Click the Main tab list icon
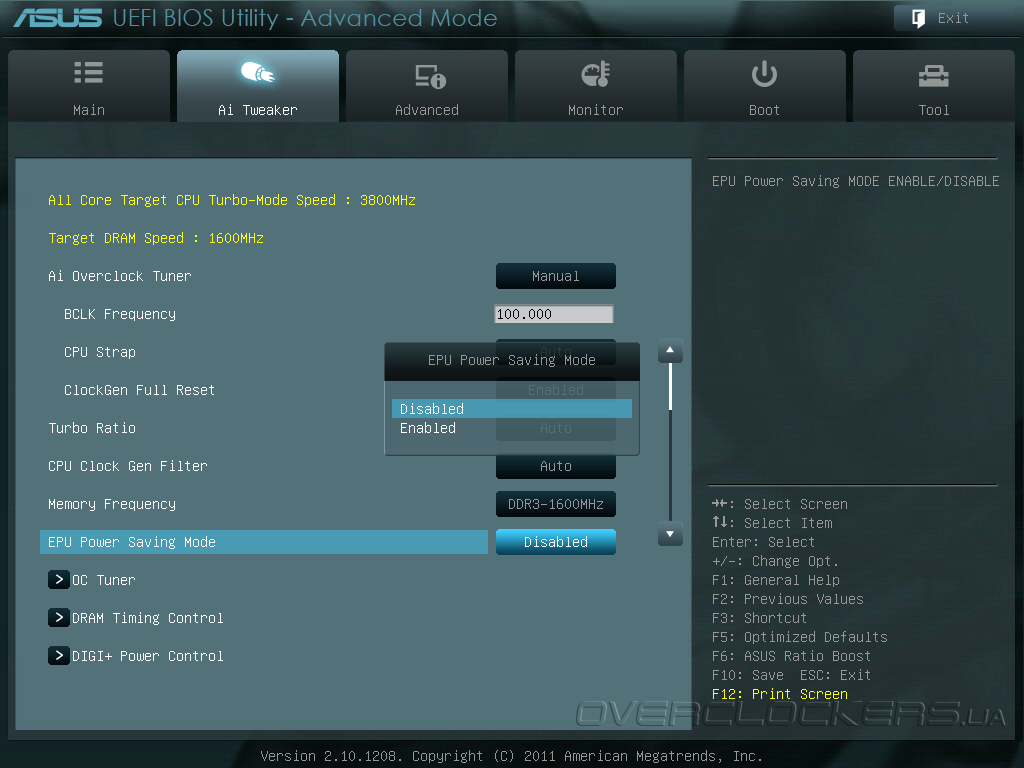 [x=89, y=72]
